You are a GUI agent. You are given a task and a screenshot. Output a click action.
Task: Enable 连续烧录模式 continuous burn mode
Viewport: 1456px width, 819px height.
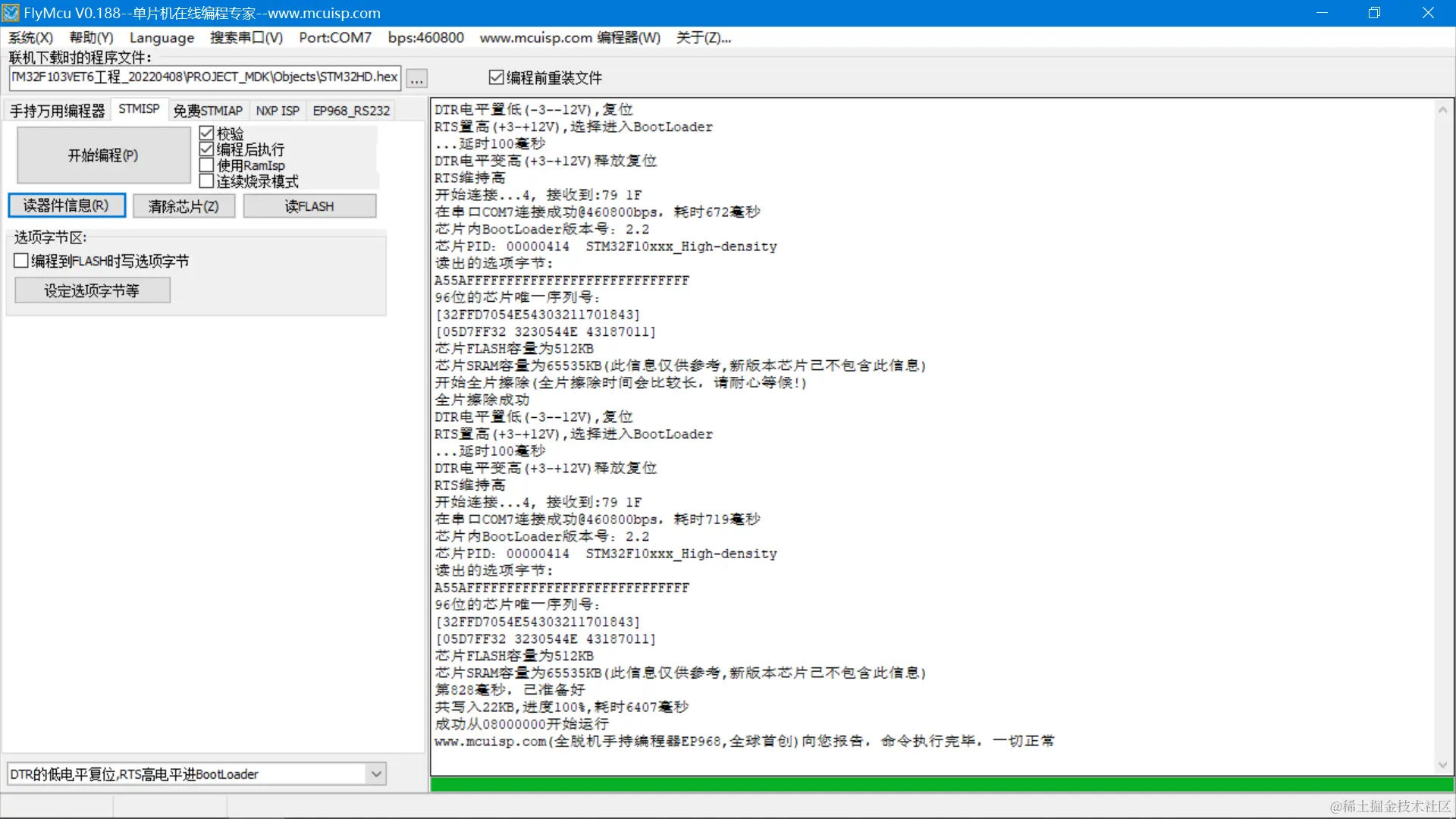coord(206,181)
